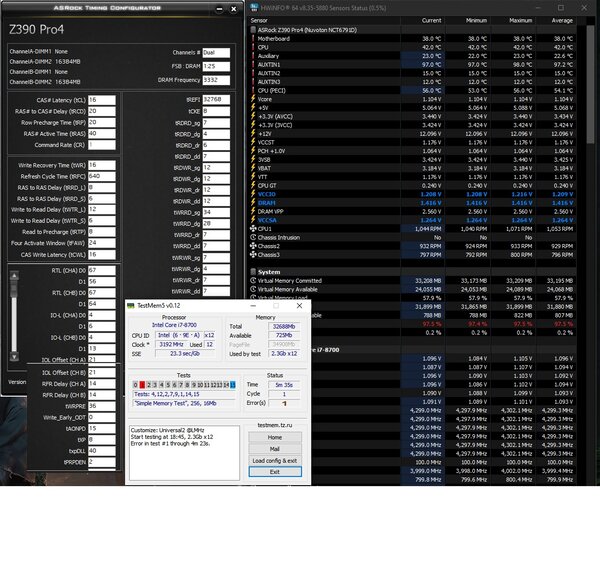Click the icon beside the System sensor group

click(x=253, y=272)
